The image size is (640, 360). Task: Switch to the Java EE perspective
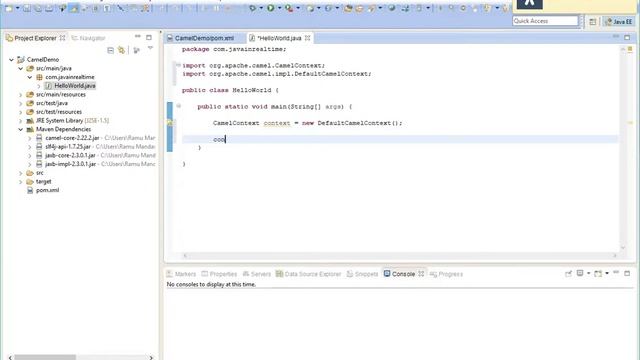(619, 22)
